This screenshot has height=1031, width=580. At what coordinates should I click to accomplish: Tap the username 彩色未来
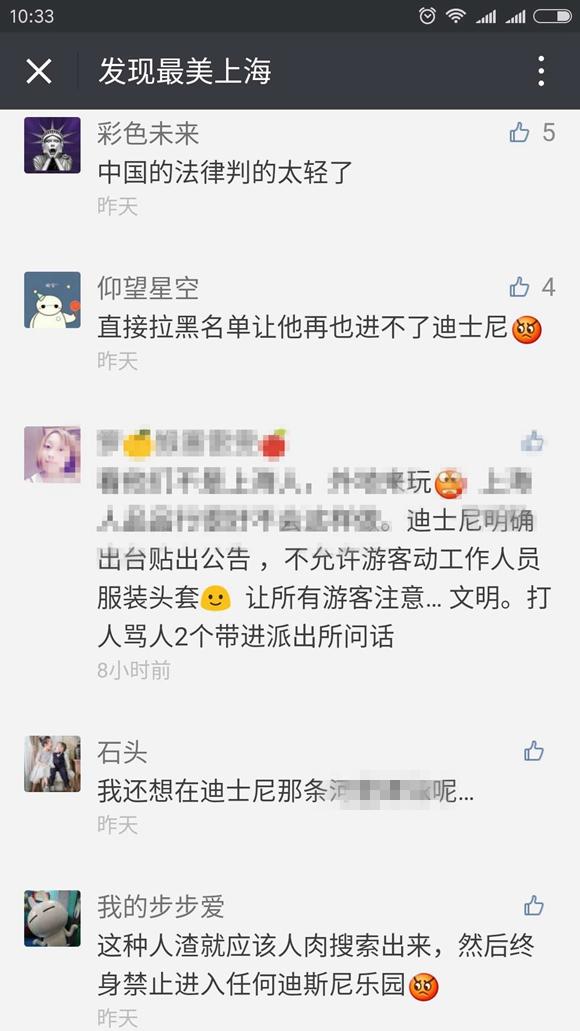point(148,134)
